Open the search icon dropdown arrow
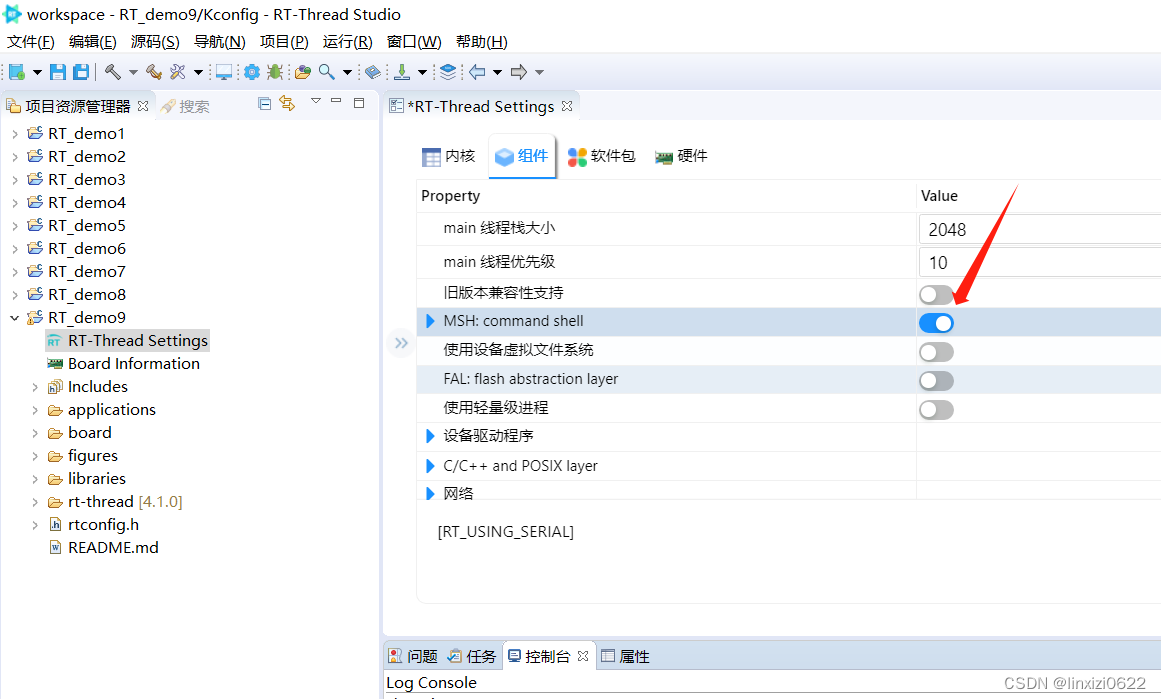1161x699 pixels. pyautogui.click(x=347, y=73)
